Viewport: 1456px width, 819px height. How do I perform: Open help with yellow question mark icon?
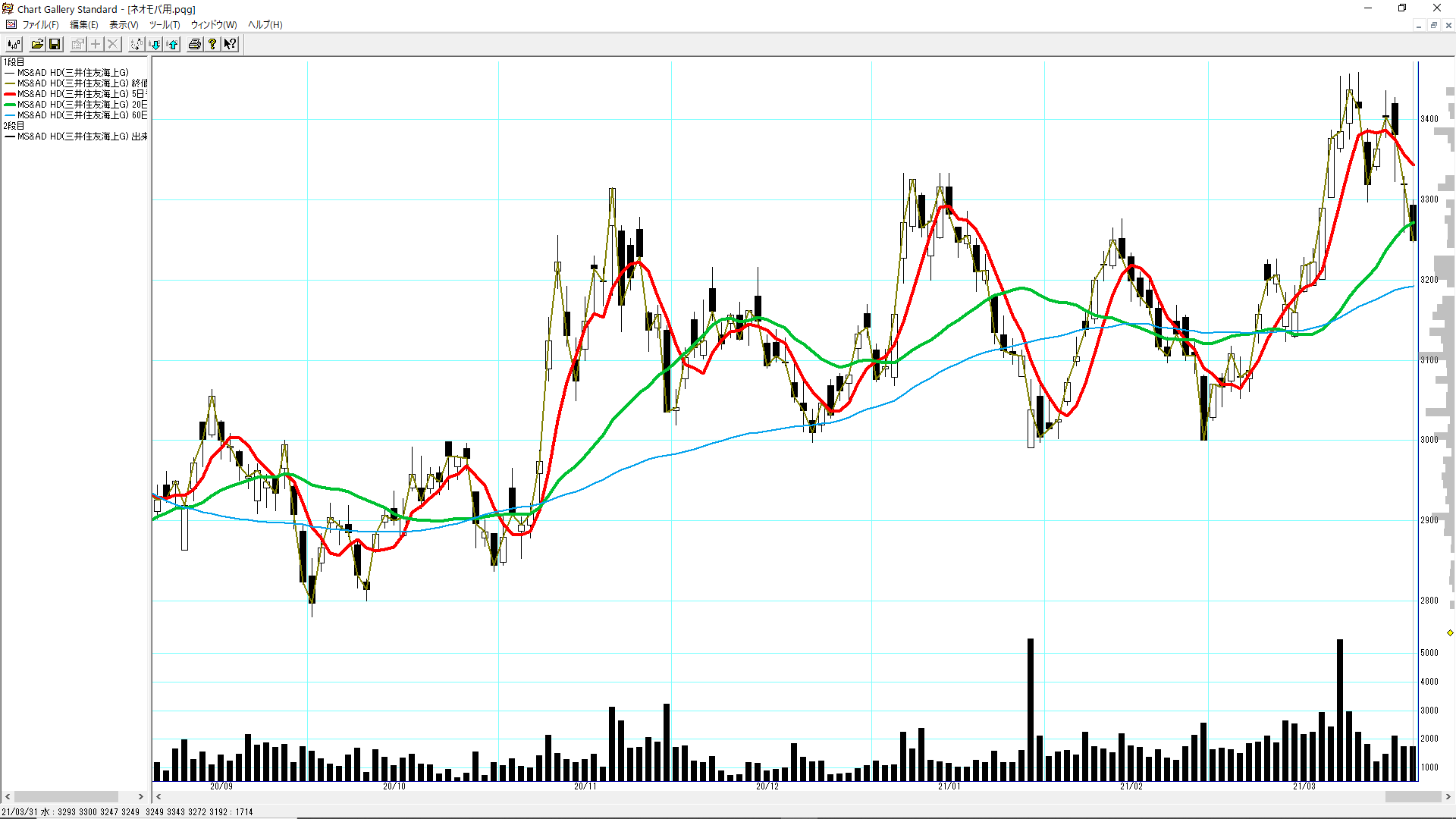(212, 44)
